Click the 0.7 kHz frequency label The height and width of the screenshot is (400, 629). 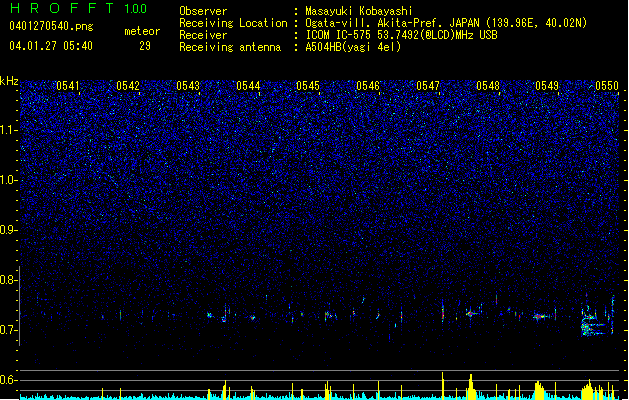click(9, 330)
